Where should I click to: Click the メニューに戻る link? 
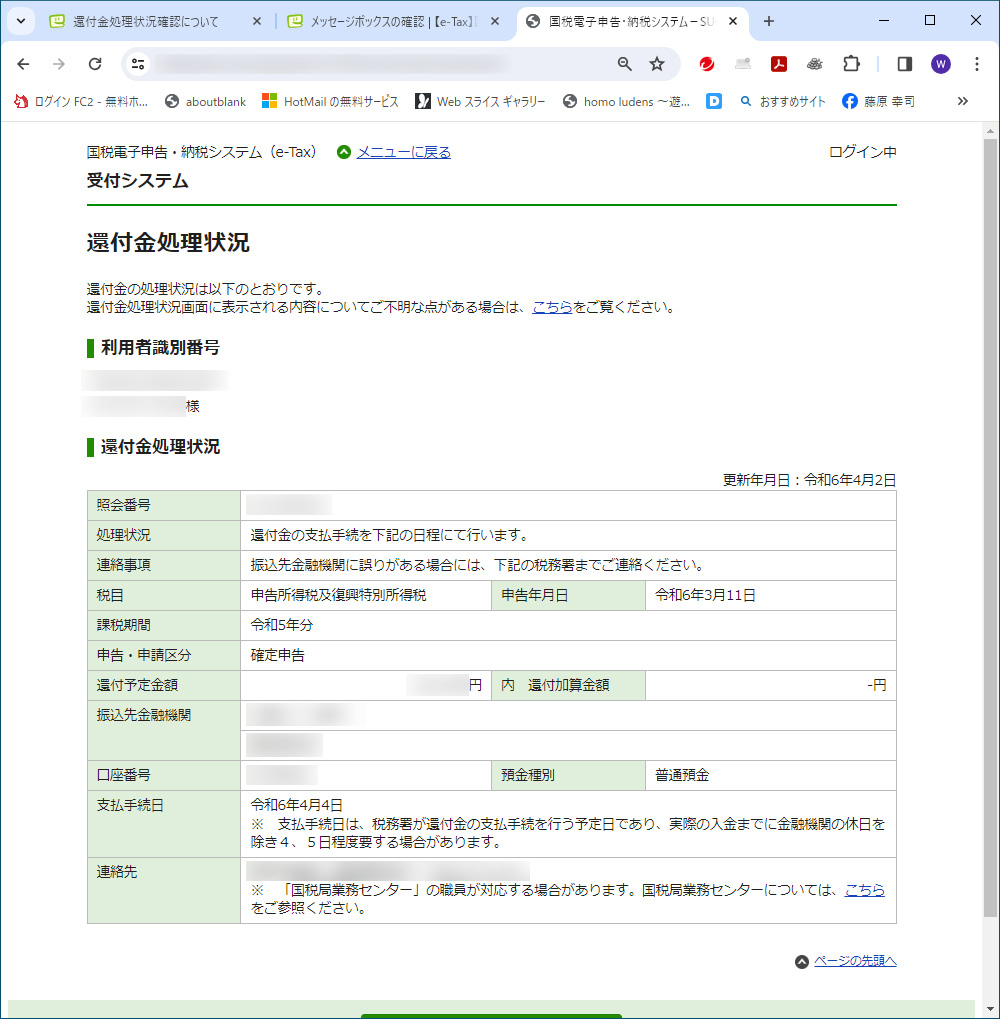[403, 152]
